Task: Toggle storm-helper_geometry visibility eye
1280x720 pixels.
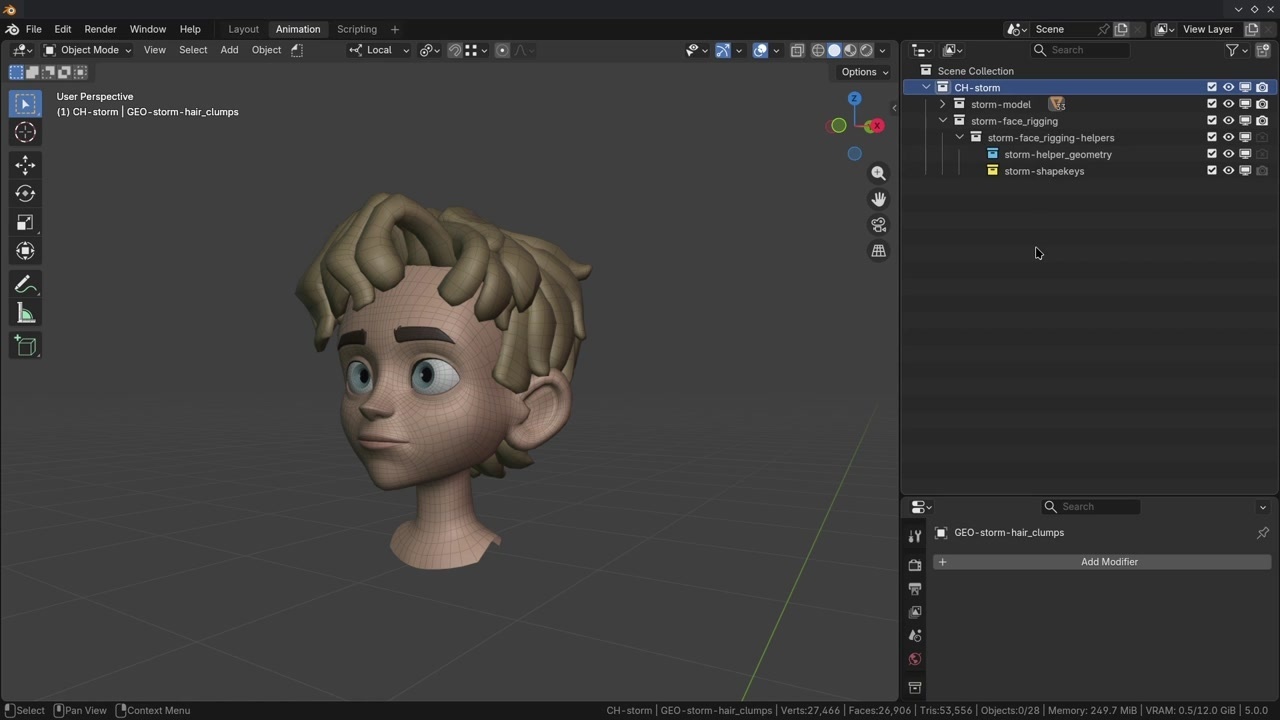Action: tap(1228, 154)
